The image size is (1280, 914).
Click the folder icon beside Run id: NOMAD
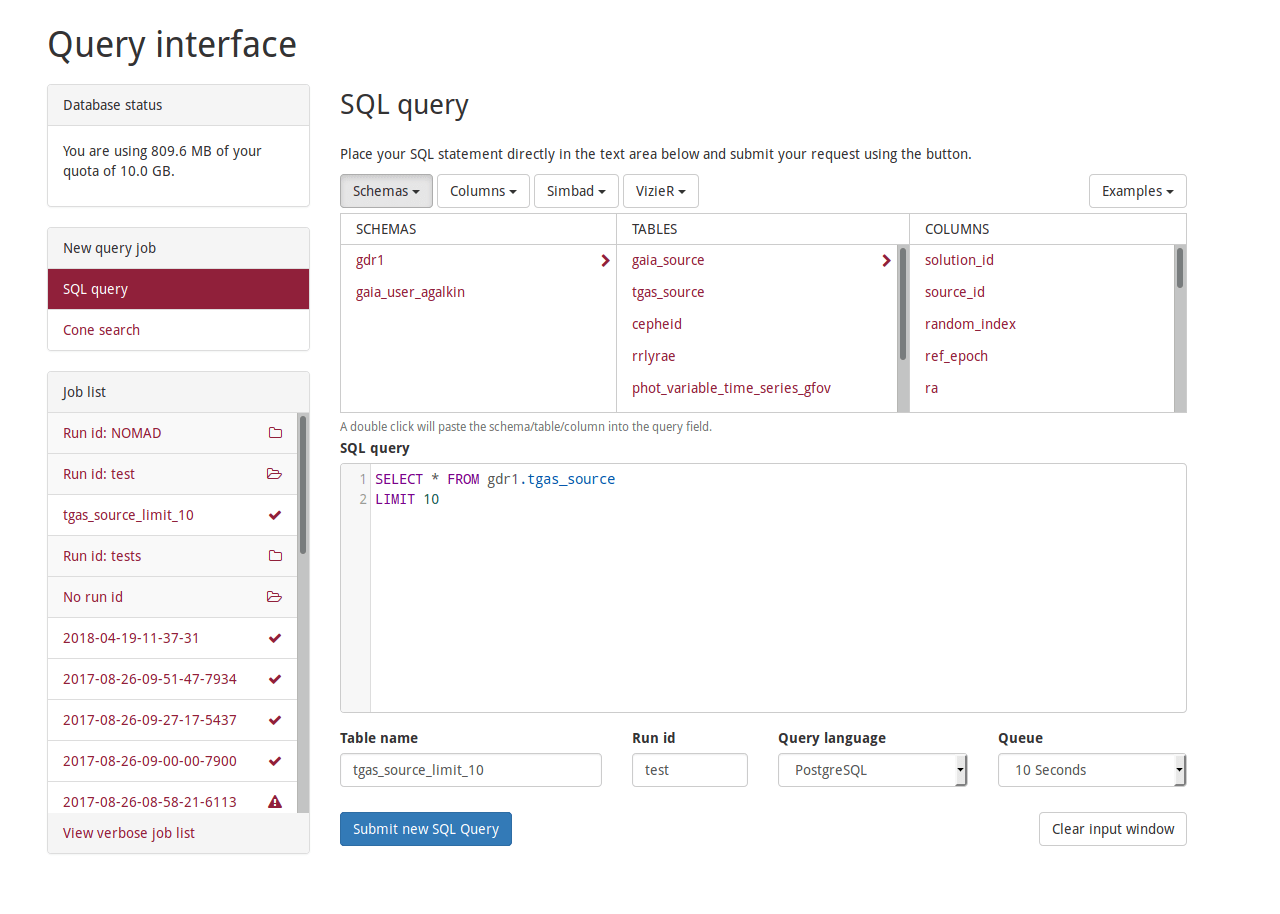click(x=275, y=433)
